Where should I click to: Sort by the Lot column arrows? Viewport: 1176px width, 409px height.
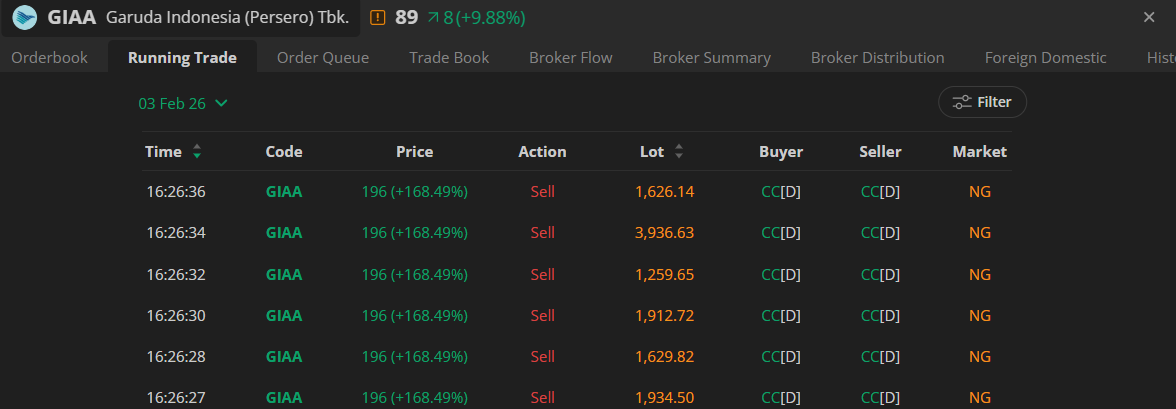679,152
